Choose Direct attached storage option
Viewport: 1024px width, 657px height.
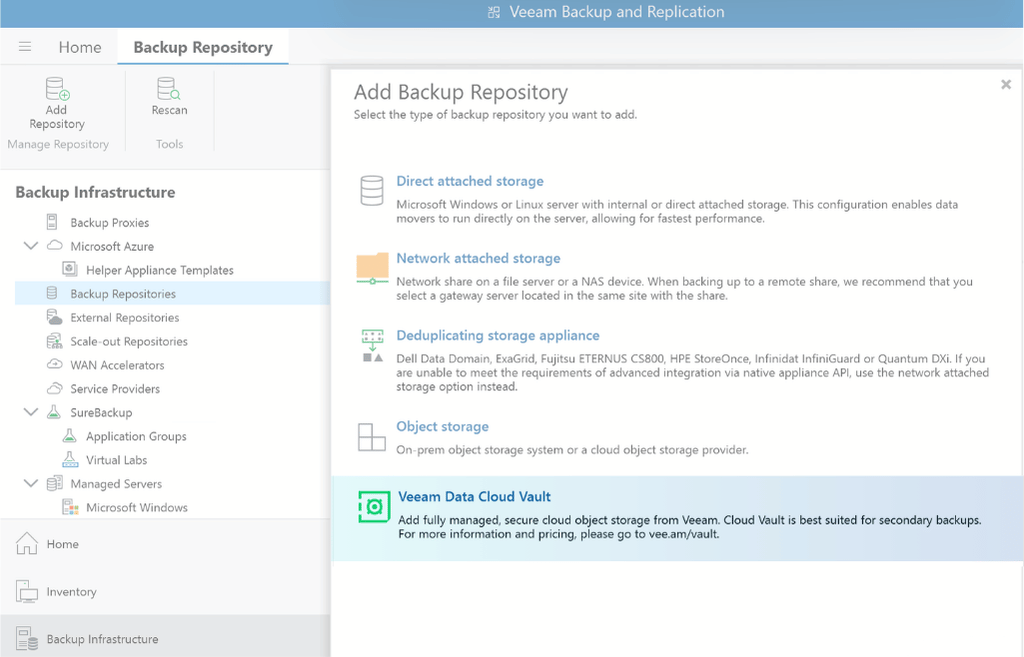click(x=470, y=181)
